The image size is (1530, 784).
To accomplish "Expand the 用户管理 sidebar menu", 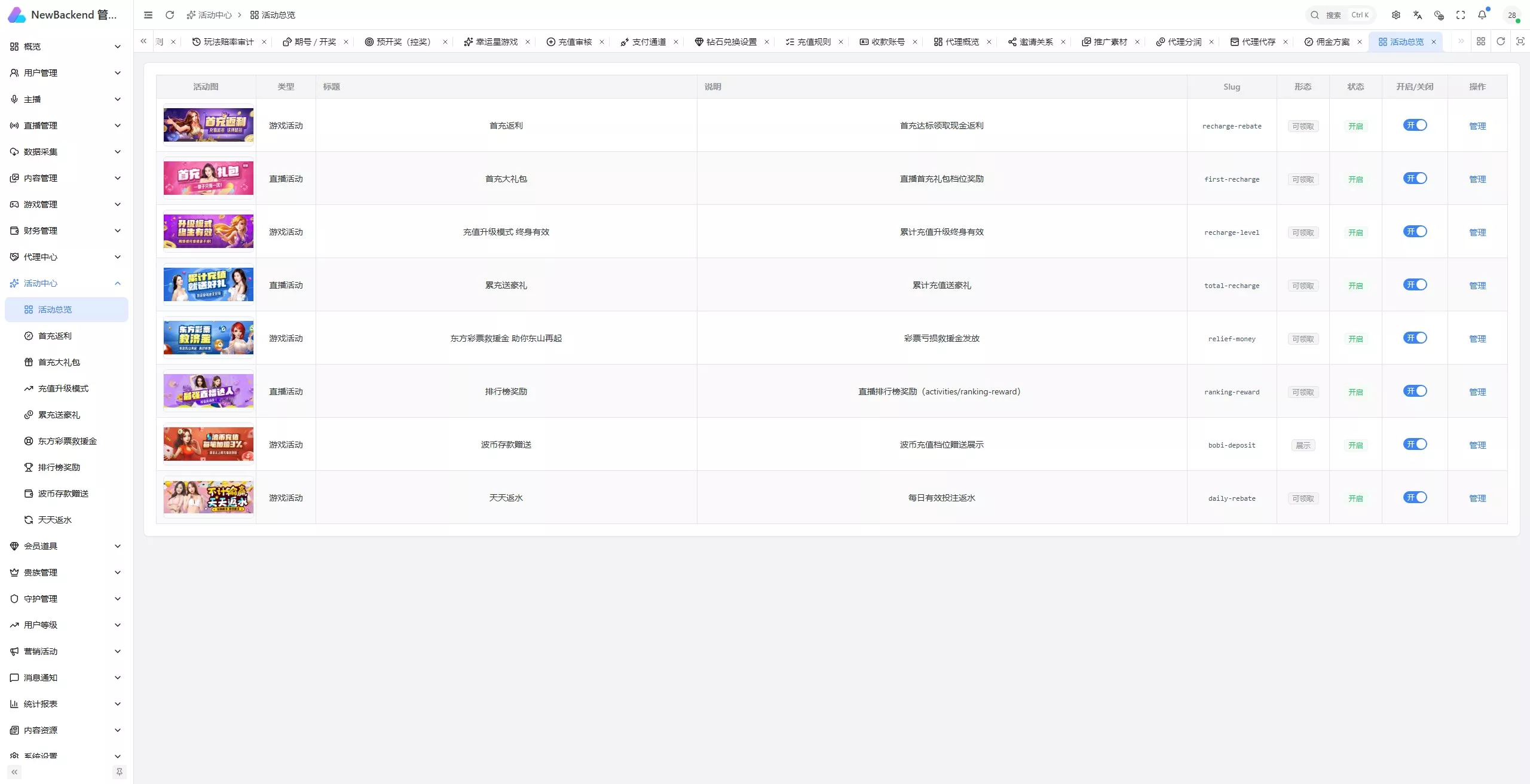I will click(66, 73).
